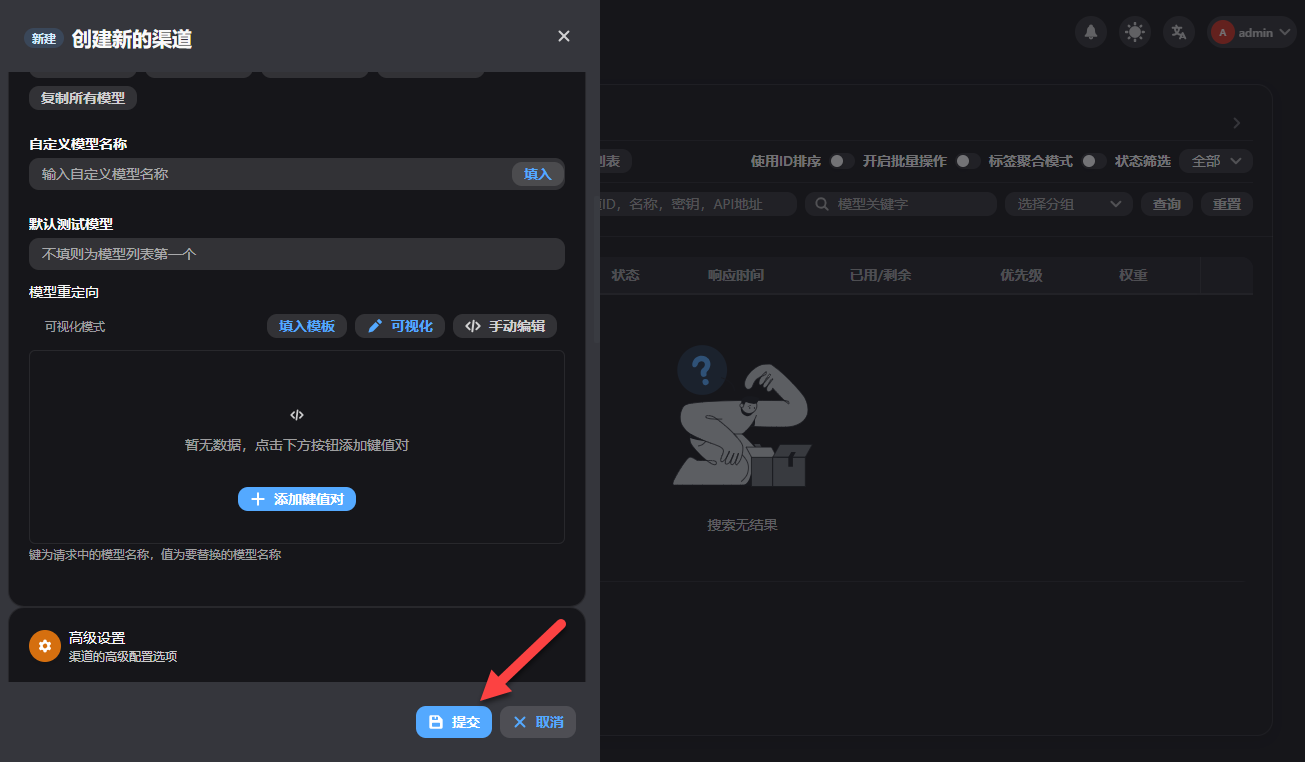Click the 复制所有模型 button
This screenshot has height=762, width=1305.
point(82,98)
